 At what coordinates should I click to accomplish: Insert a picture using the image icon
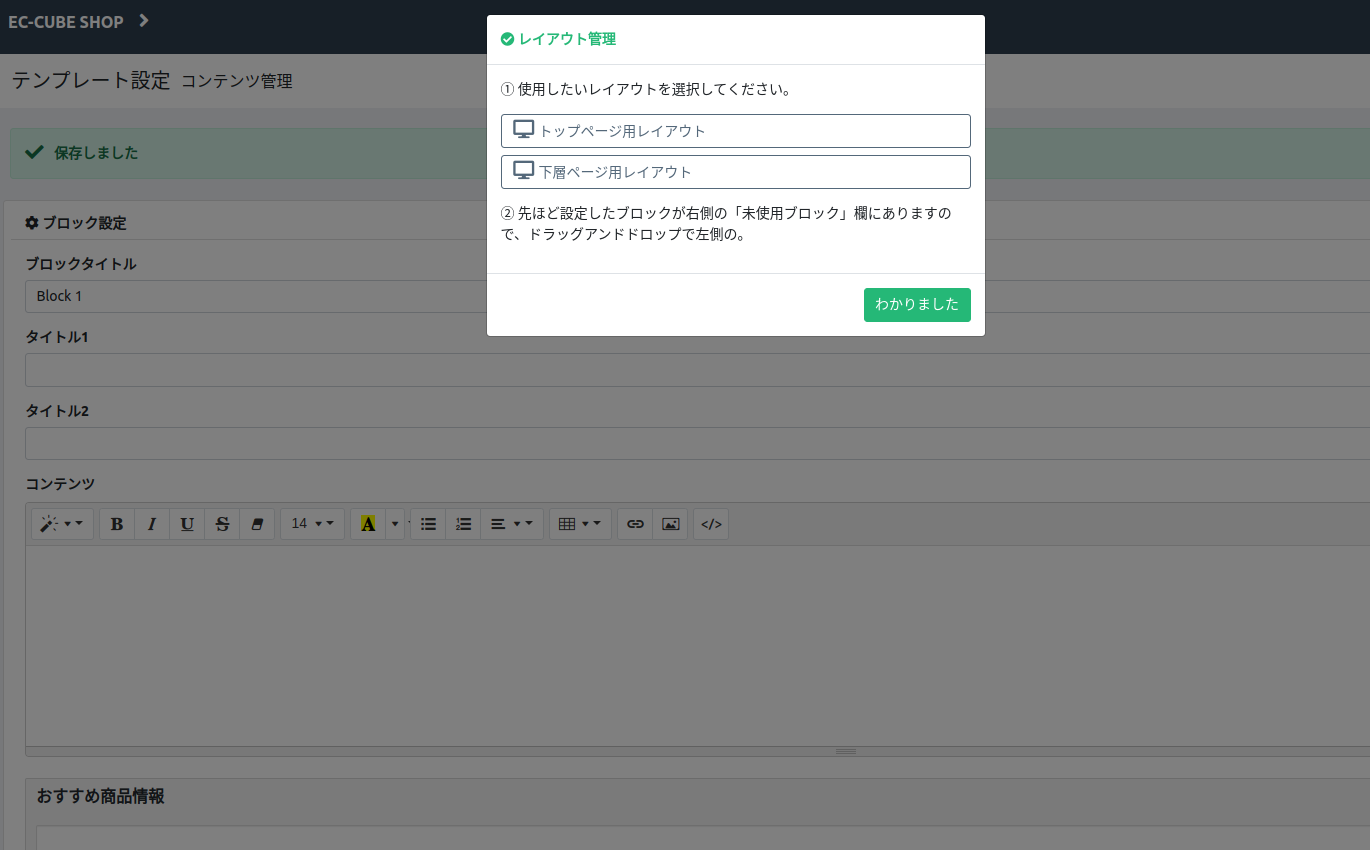(x=670, y=524)
